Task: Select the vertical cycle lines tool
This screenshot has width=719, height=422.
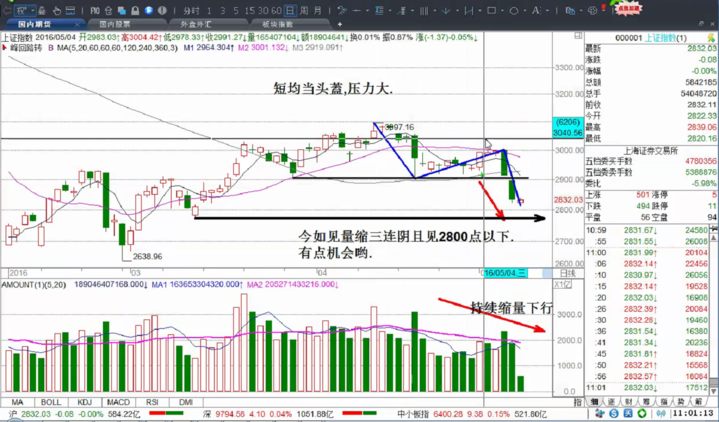Action: pyautogui.click(x=424, y=11)
